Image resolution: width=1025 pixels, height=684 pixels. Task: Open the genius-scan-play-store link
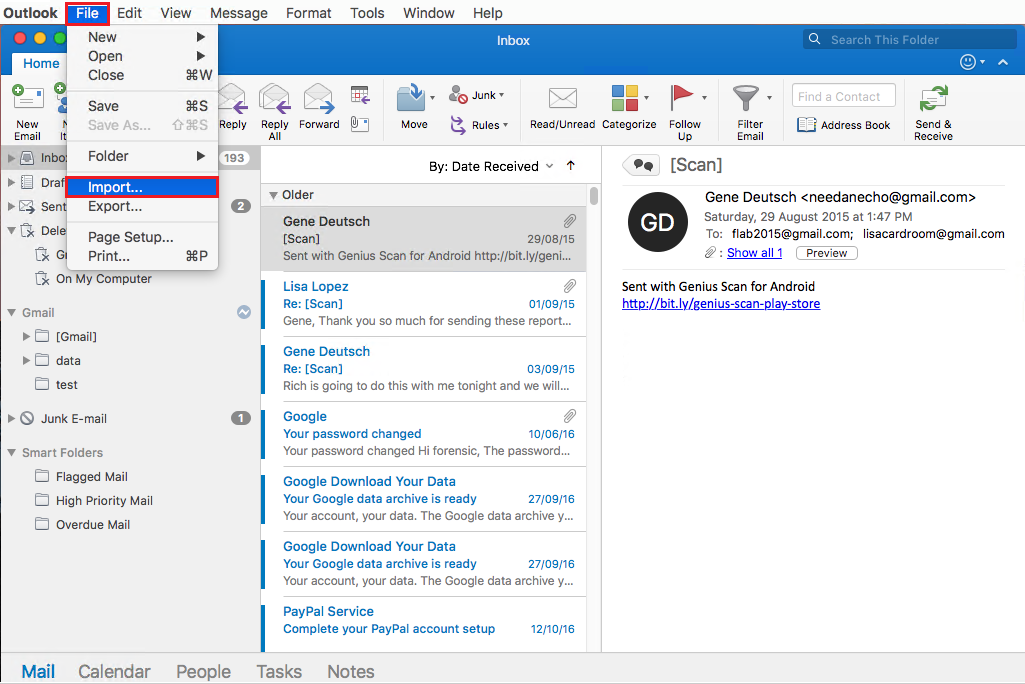tap(721, 303)
